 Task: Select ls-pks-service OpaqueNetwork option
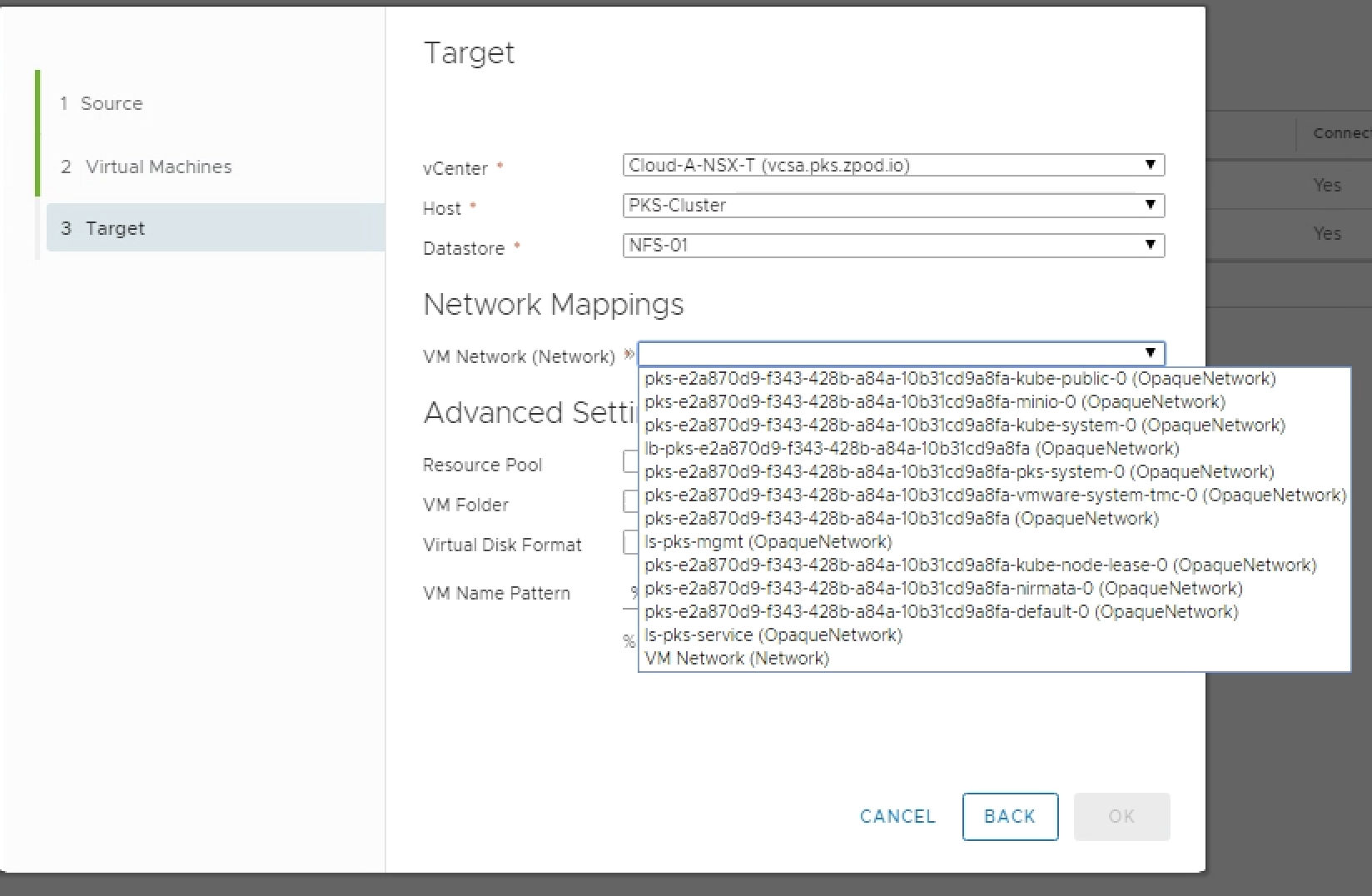[773, 635]
